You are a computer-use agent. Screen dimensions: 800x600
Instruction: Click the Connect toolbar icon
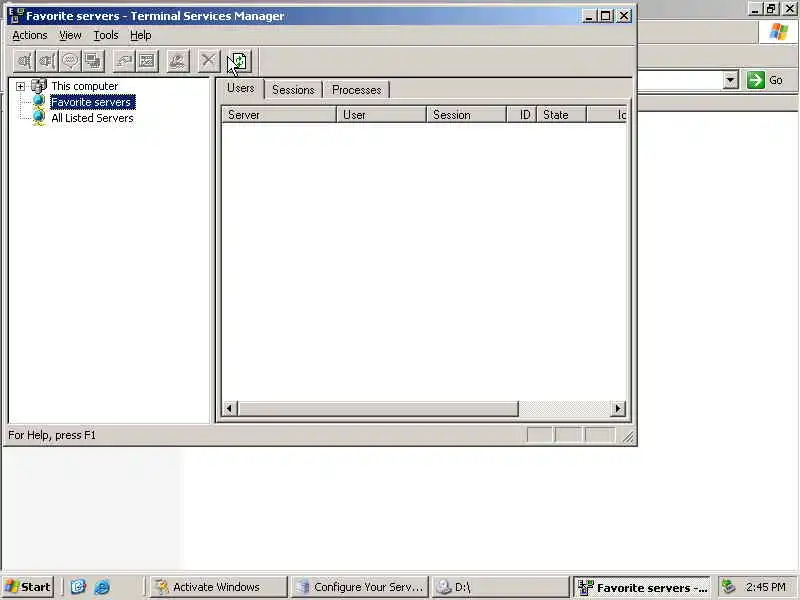coord(24,62)
